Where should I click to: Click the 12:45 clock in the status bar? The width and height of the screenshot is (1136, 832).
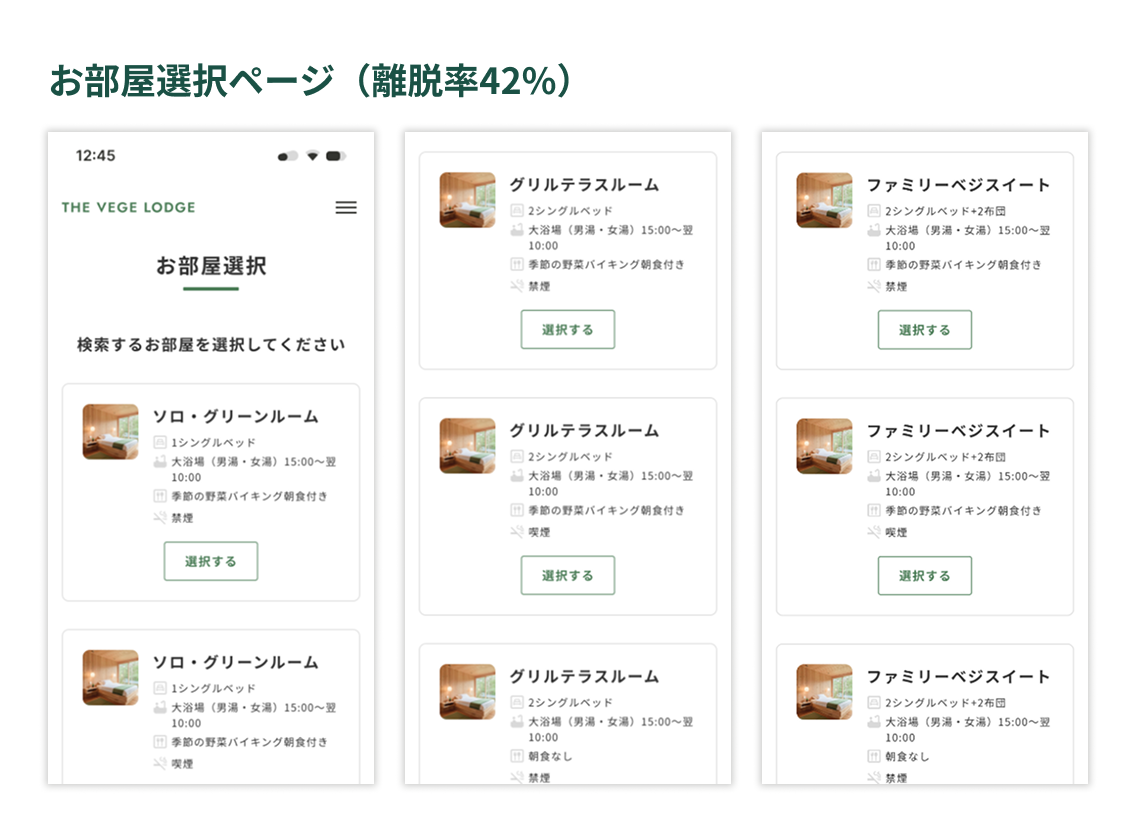coord(96,156)
